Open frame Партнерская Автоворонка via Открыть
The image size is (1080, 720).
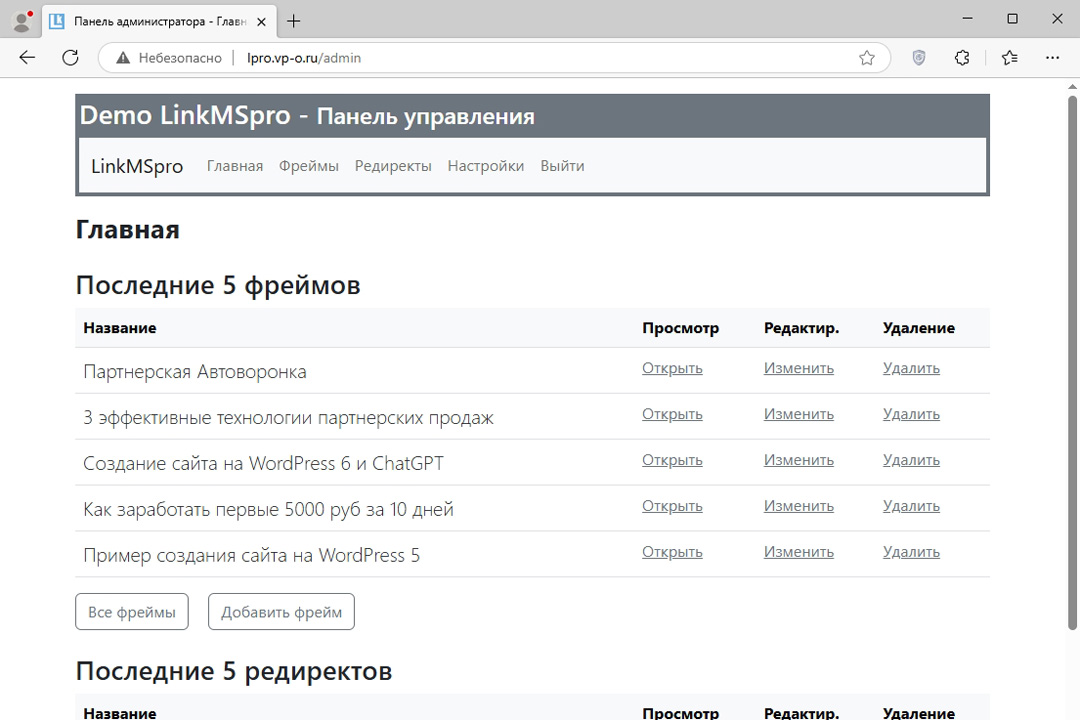(x=672, y=368)
